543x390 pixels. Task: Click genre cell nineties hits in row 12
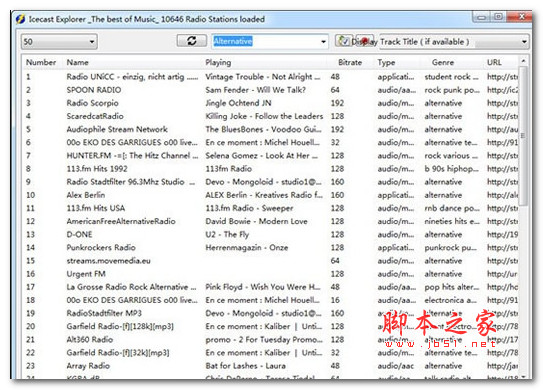[452, 222]
